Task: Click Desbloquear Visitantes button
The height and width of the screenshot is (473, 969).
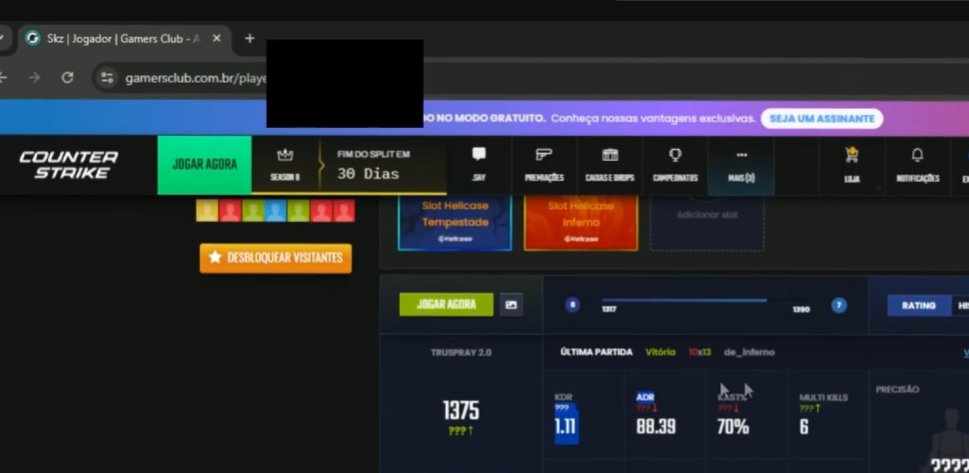Action: point(276,258)
